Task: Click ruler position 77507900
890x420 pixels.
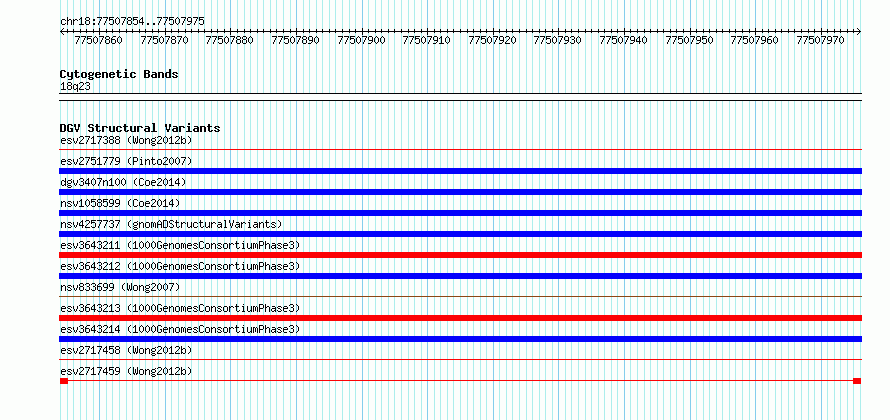Action: pyautogui.click(x=361, y=40)
